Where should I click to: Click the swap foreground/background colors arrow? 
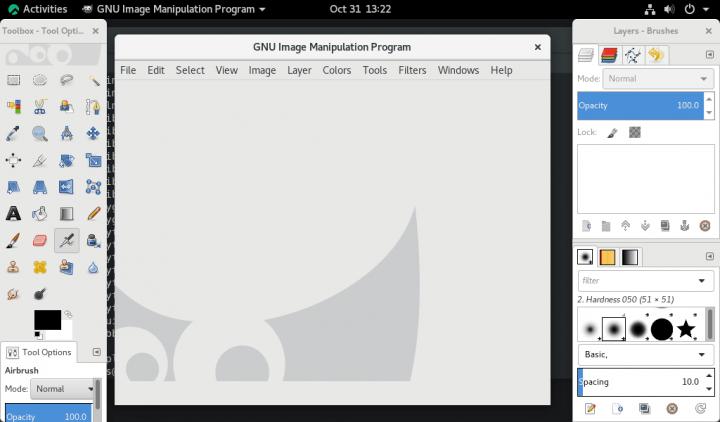tap(68, 314)
